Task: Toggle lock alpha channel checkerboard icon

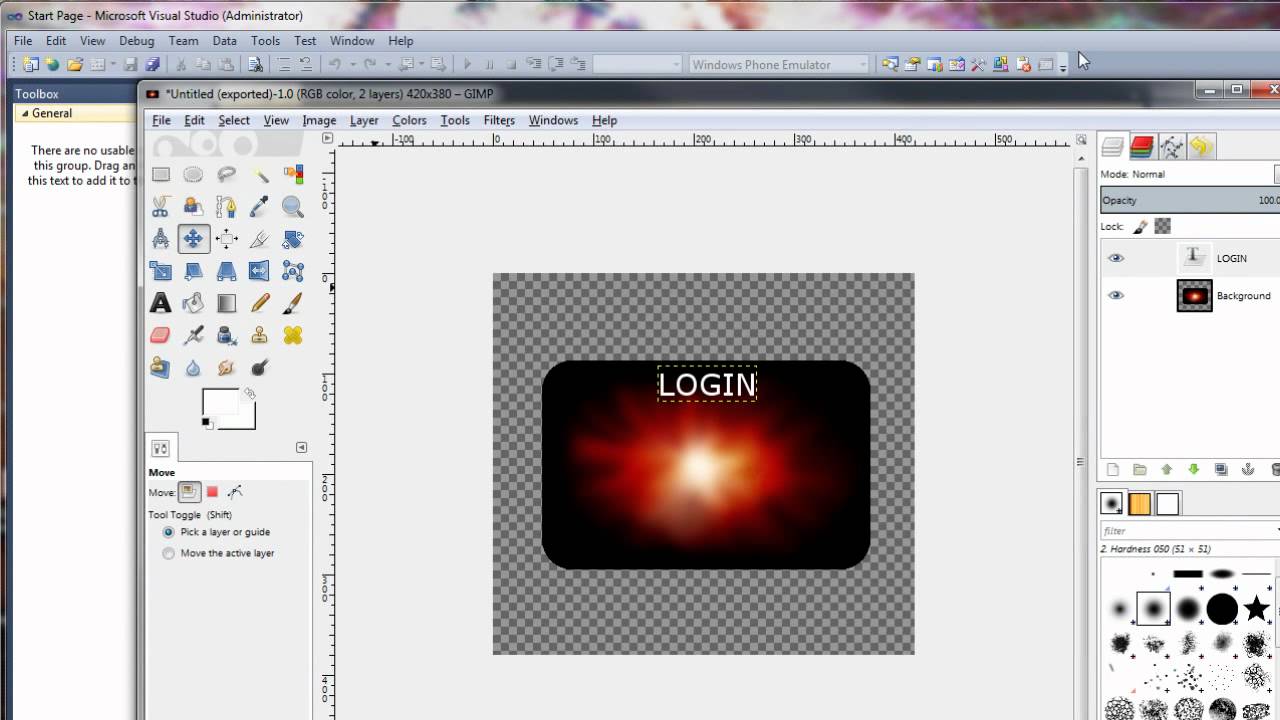Action: pos(1163,227)
